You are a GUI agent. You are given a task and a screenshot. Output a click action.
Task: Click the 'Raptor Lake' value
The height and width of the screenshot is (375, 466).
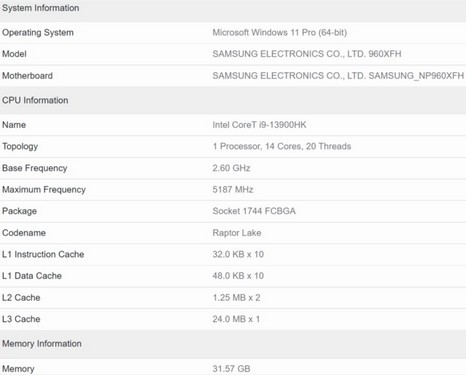pos(237,233)
